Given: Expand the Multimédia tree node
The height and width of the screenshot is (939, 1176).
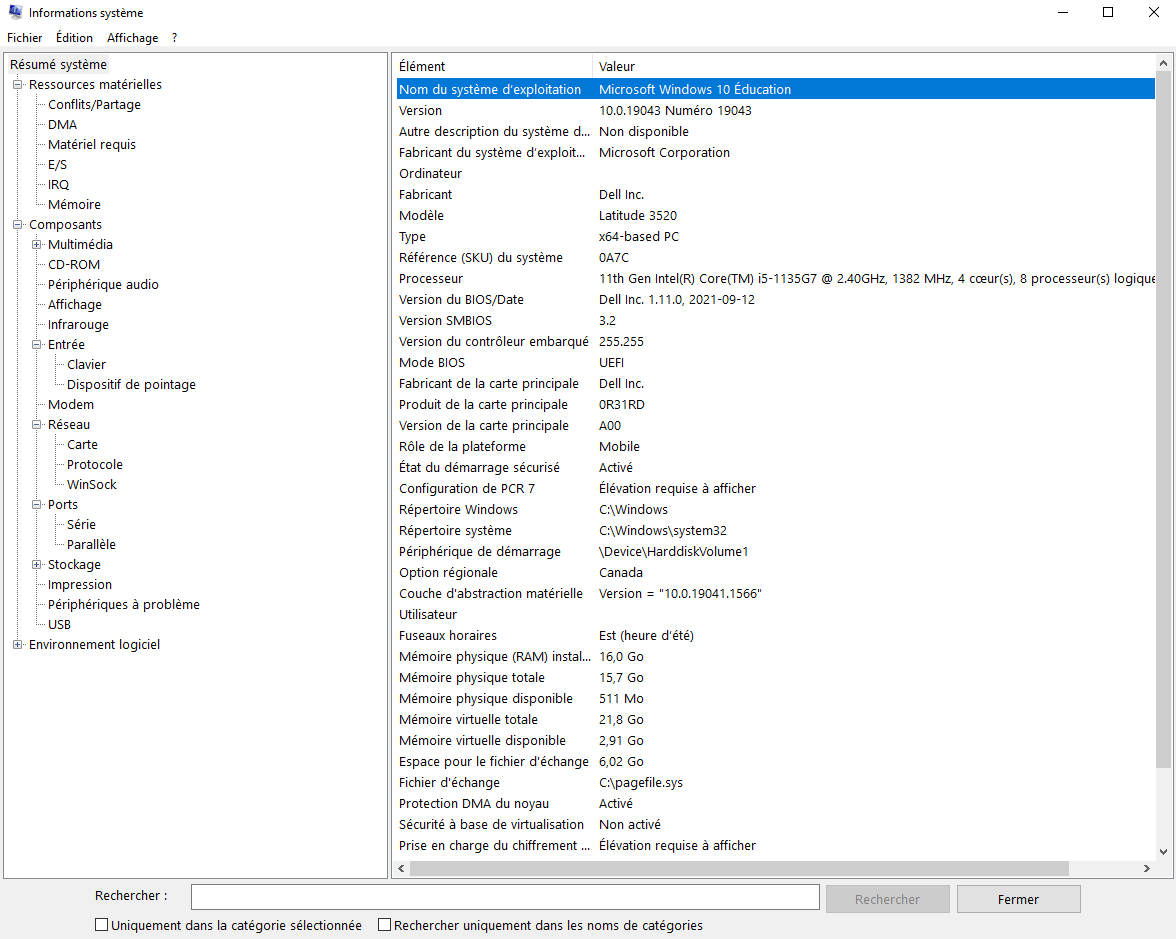Looking at the screenshot, I should (x=36, y=245).
